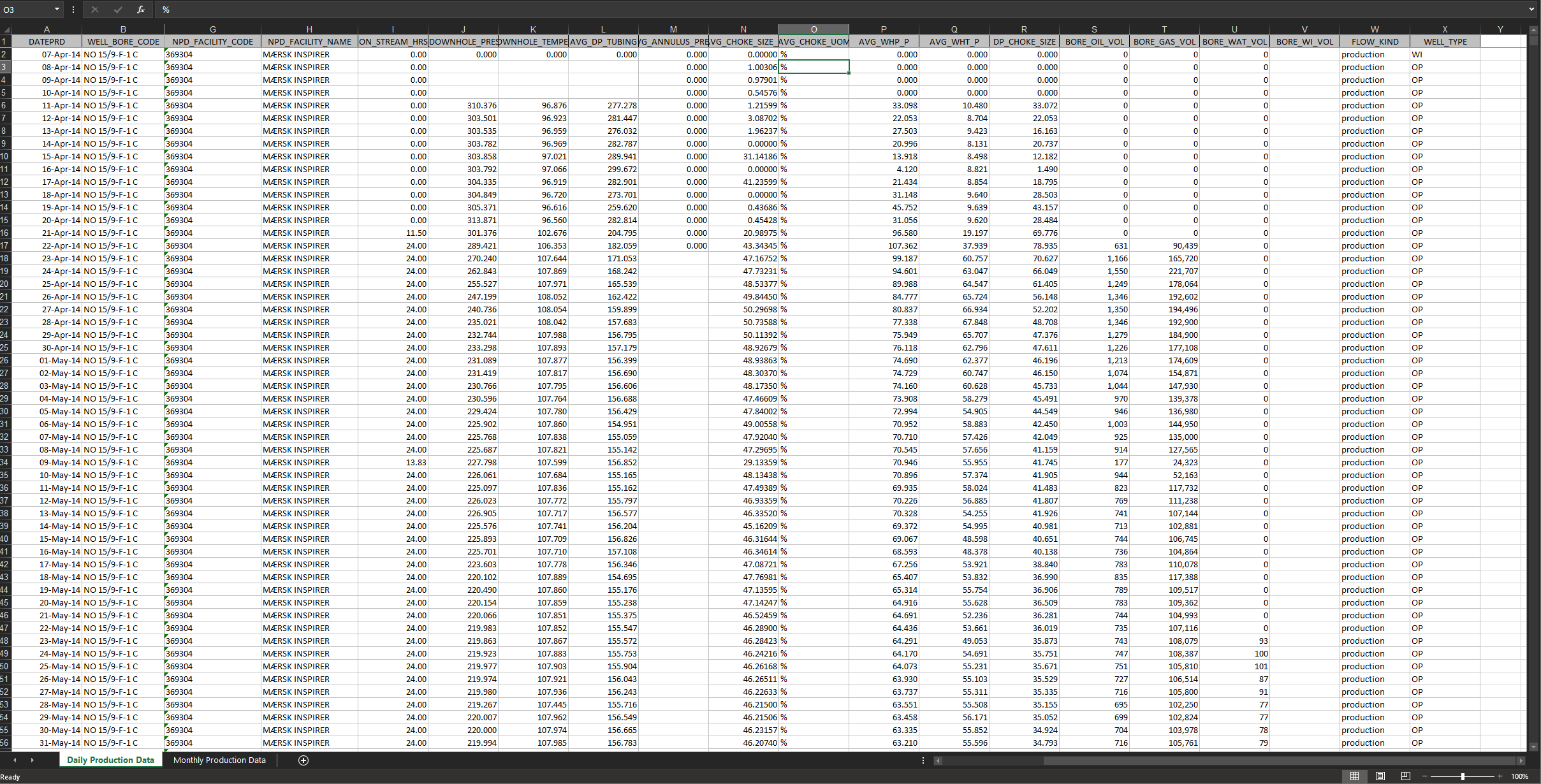Expand the formula bar with the chevron
1541x784 pixels.
coord(1532,10)
